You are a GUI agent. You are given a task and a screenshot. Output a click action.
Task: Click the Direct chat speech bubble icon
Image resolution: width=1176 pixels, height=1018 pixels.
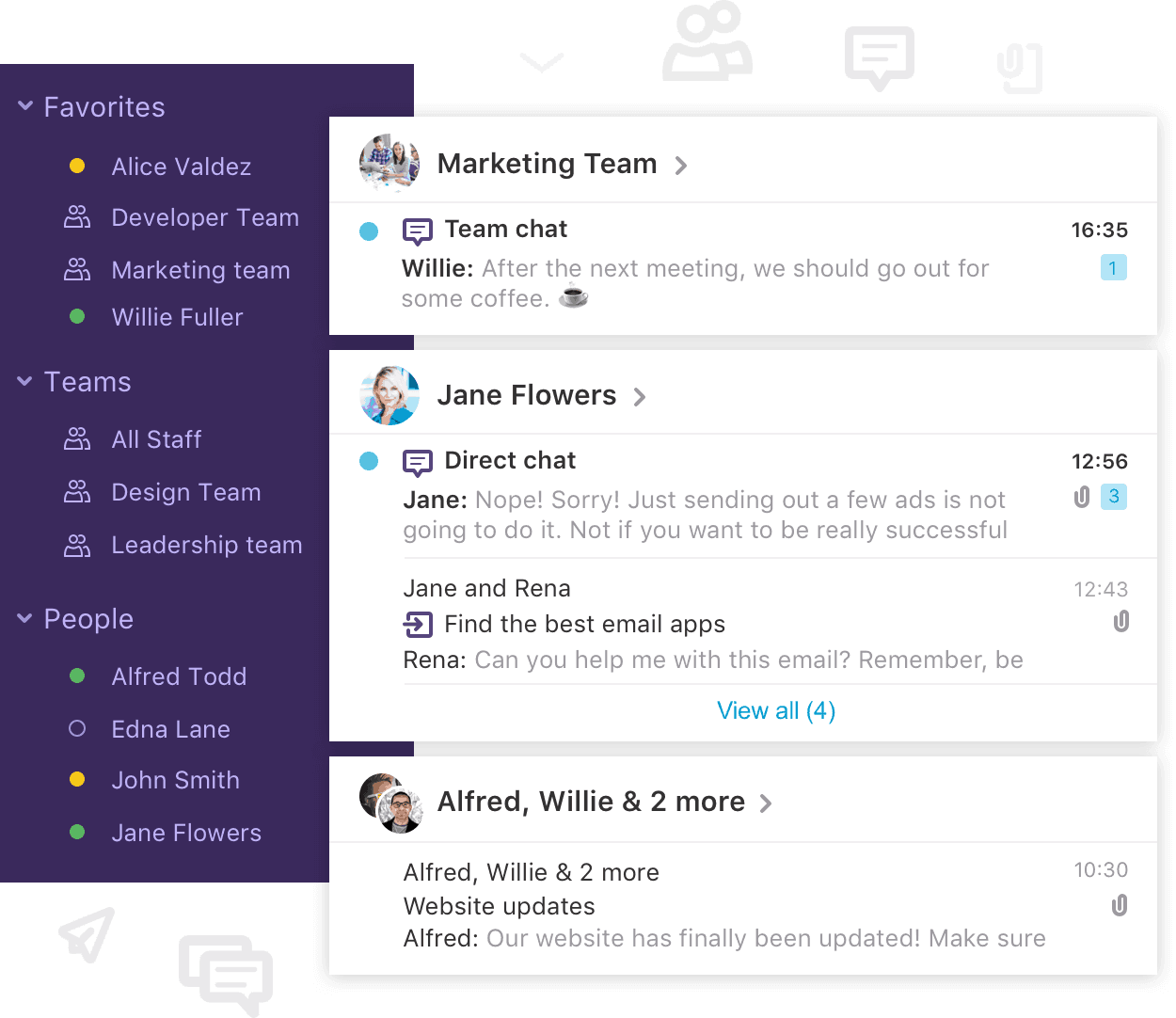click(417, 462)
